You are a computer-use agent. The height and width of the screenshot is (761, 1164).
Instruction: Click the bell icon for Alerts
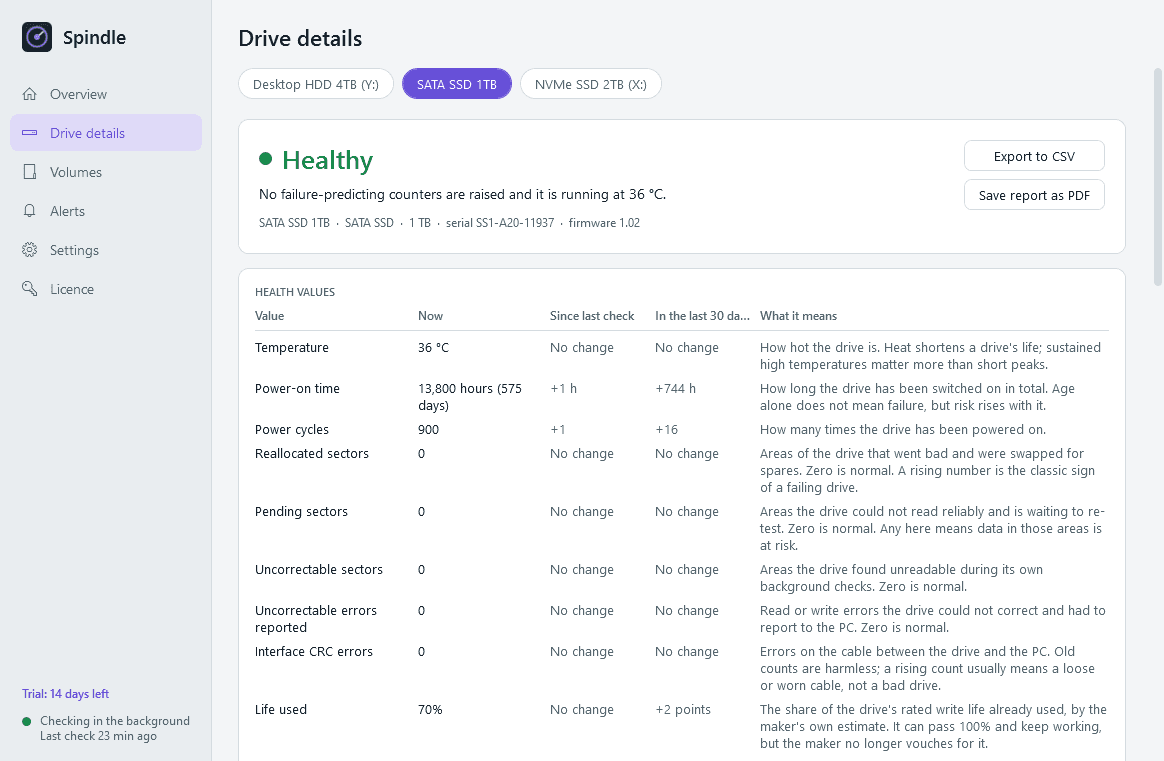pyautogui.click(x=30, y=211)
